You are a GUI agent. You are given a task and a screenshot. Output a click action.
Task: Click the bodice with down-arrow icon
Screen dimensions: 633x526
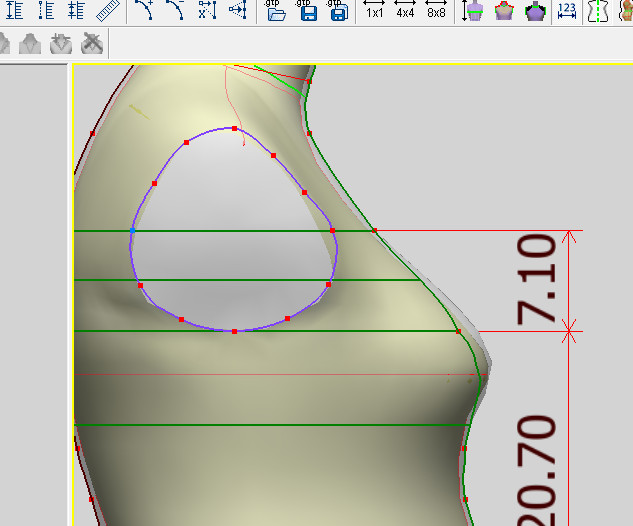click(60, 43)
